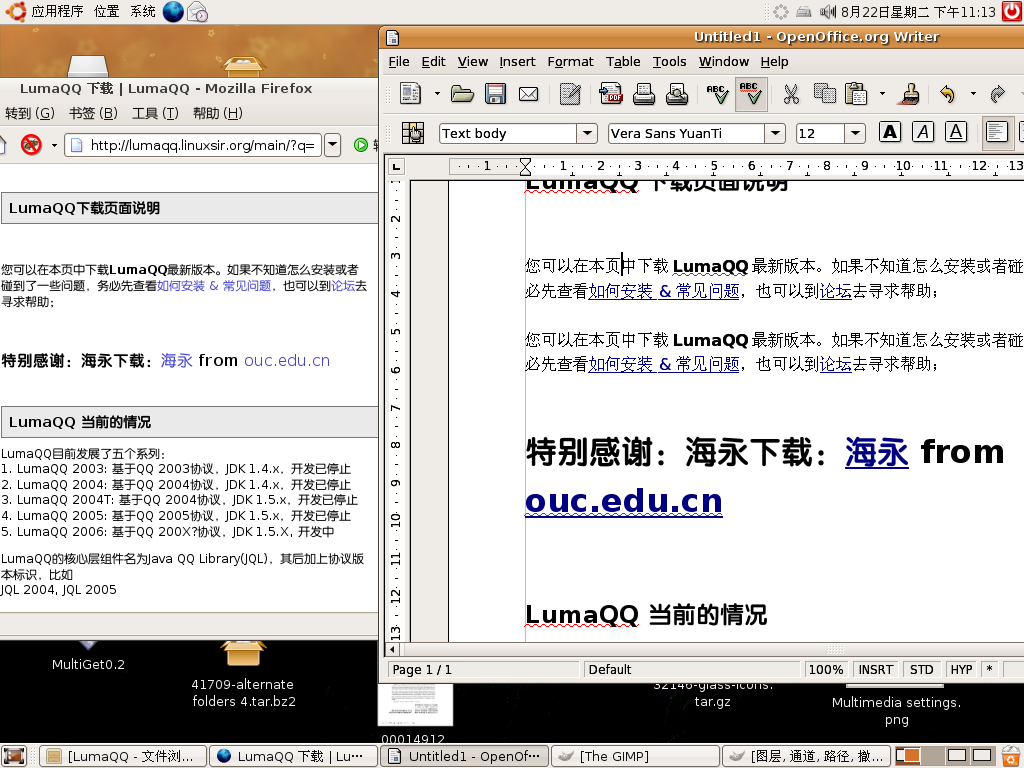This screenshot has height=768, width=1024.
Task: Open the Insert menu in Writer
Action: [517, 61]
